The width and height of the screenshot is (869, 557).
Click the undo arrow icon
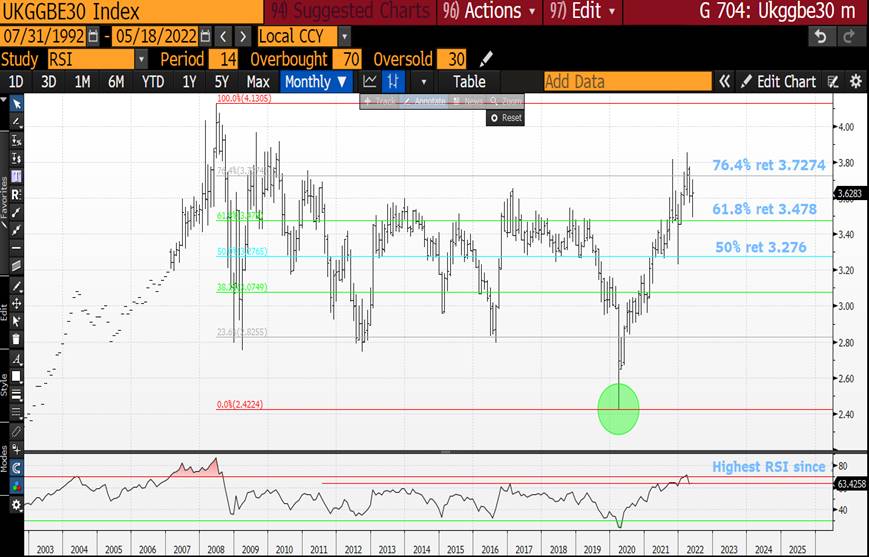coord(821,36)
